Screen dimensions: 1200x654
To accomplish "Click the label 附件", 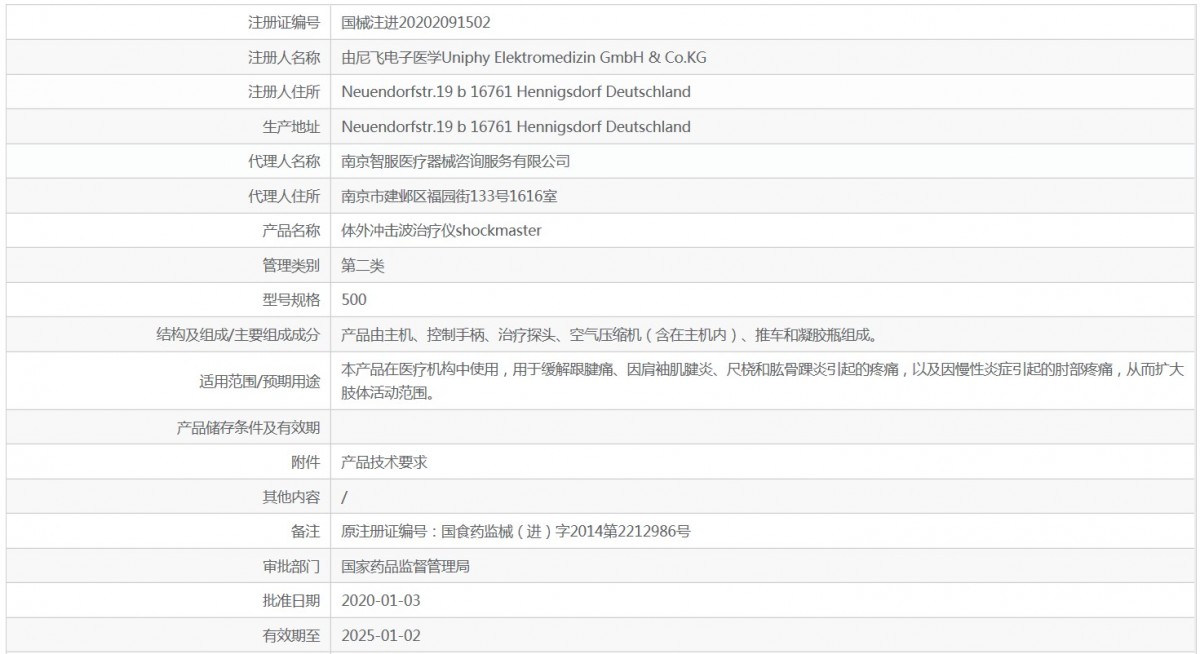I will click(x=306, y=462).
